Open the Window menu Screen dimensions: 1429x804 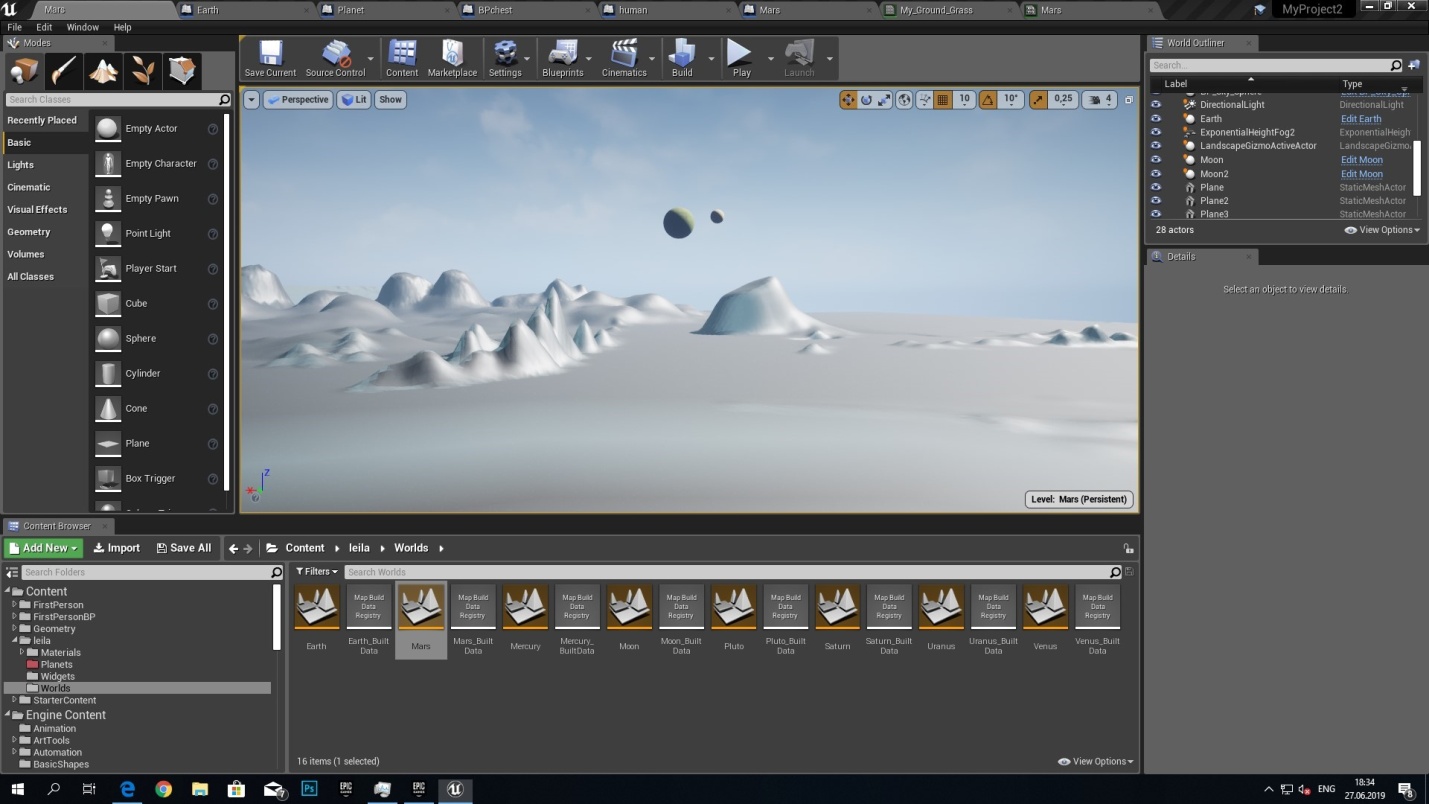[x=83, y=27]
